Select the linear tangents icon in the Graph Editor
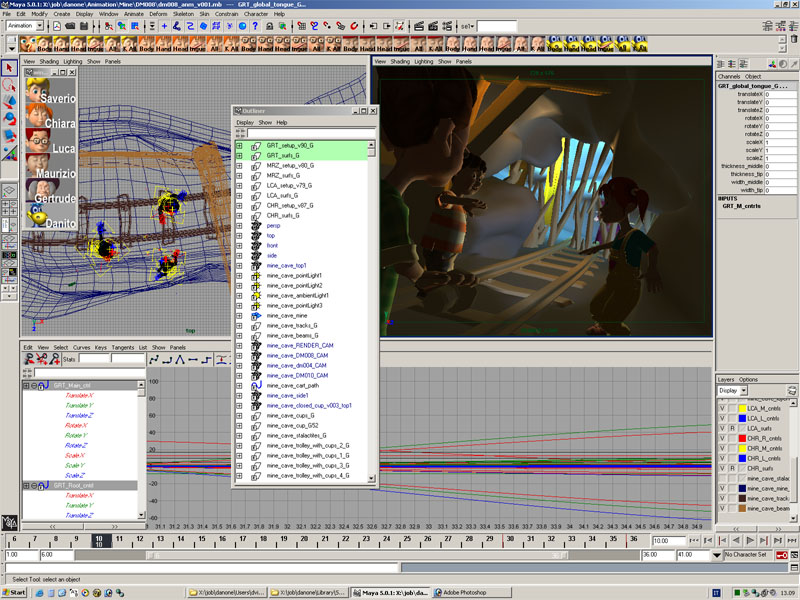Image resolution: width=800 pixels, height=600 pixels. (x=180, y=360)
